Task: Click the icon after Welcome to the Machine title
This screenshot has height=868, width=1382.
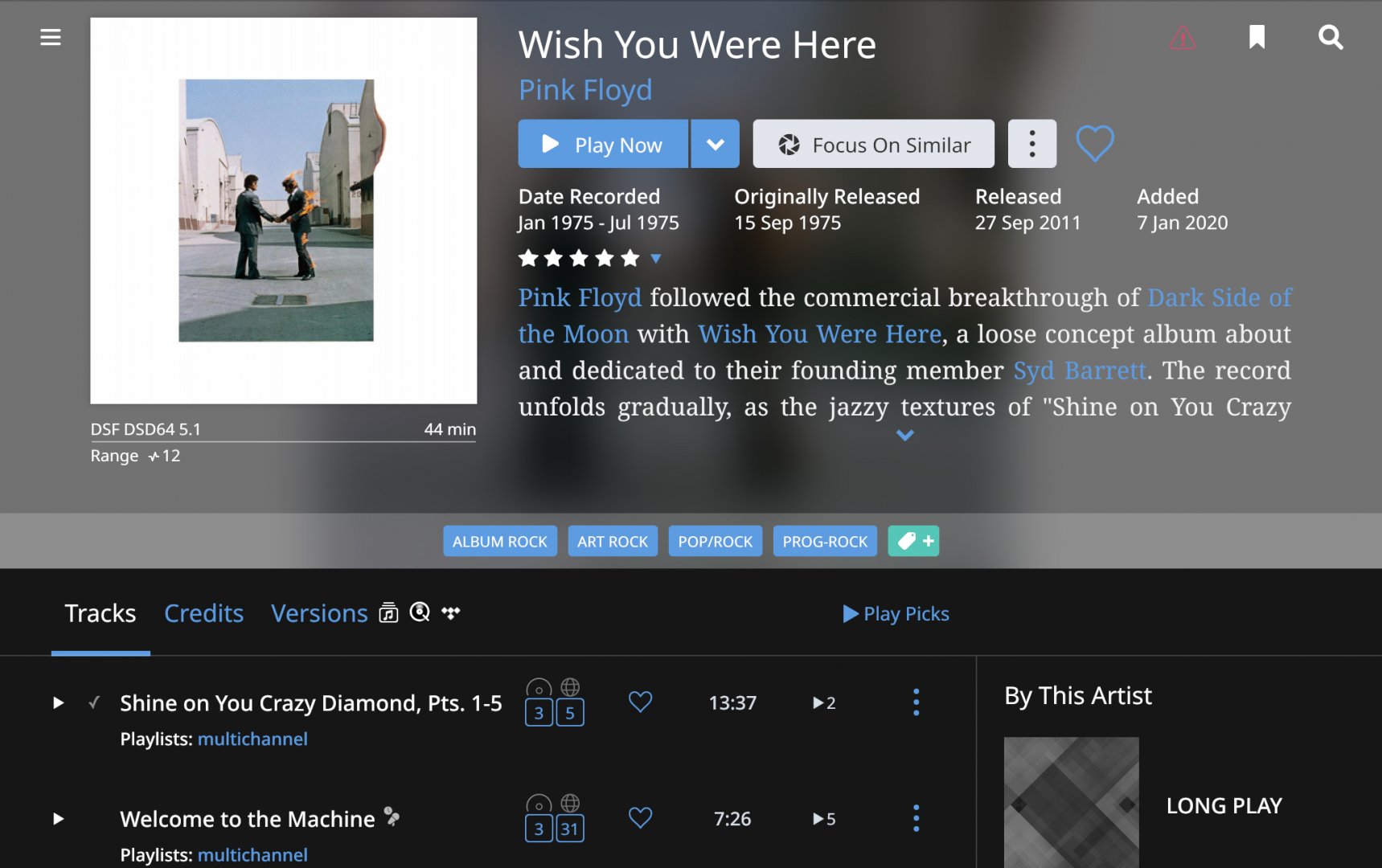Action: tap(392, 817)
